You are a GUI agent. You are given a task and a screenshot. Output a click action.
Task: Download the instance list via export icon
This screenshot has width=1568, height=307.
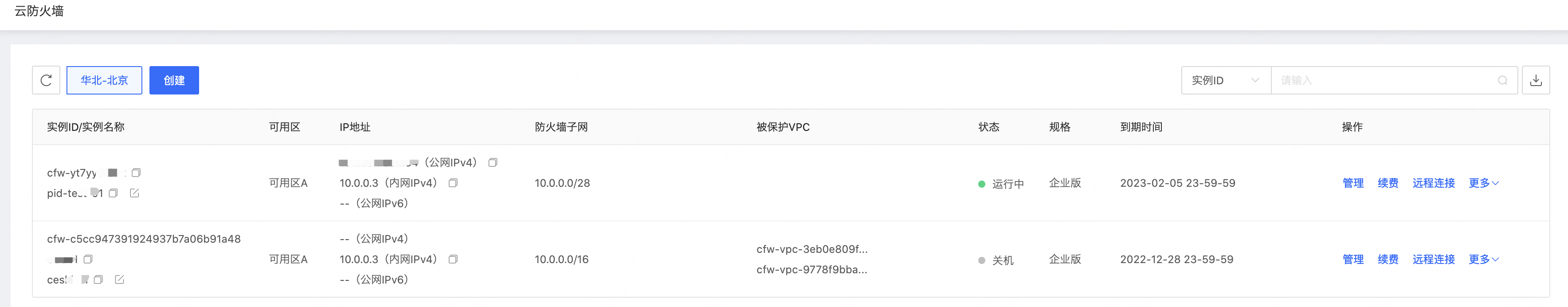click(x=1535, y=80)
